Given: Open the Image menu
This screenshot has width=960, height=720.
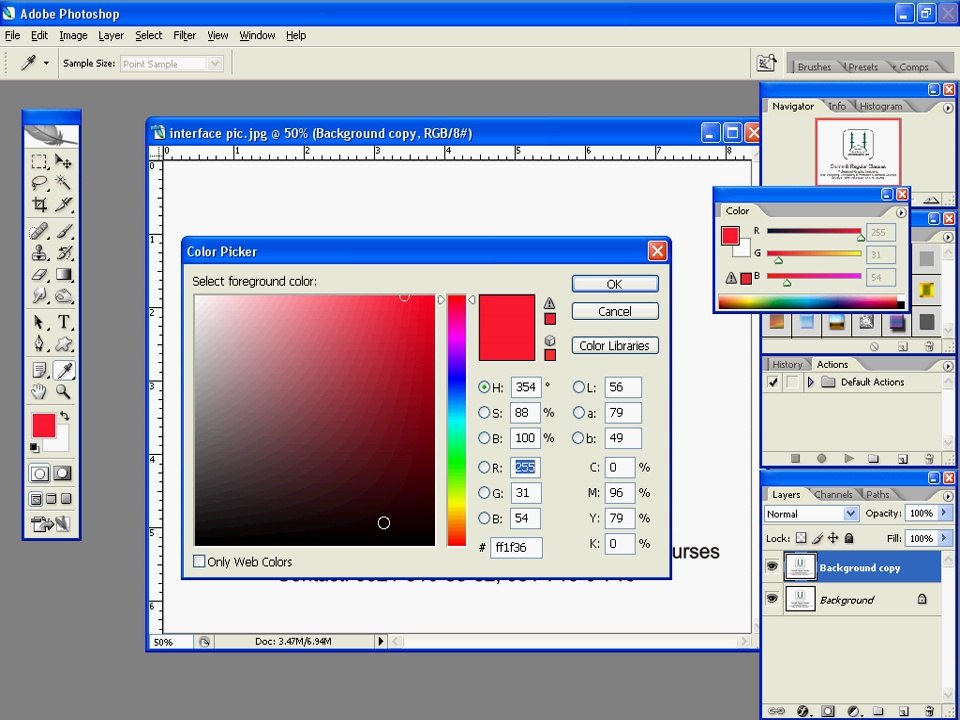Looking at the screenshot, I should [73, 36].
